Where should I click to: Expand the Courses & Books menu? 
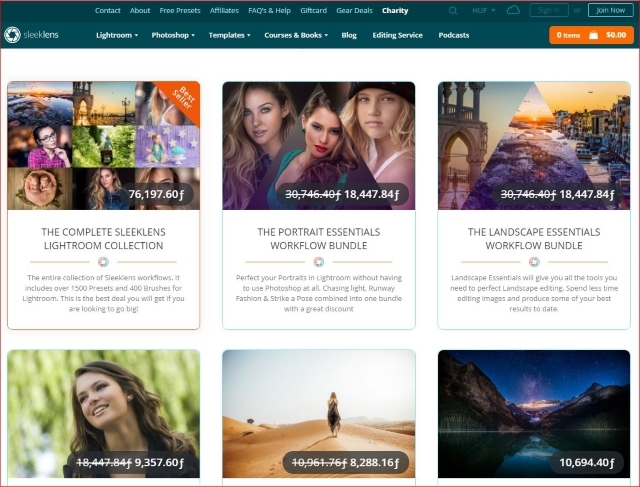[296, 35]
